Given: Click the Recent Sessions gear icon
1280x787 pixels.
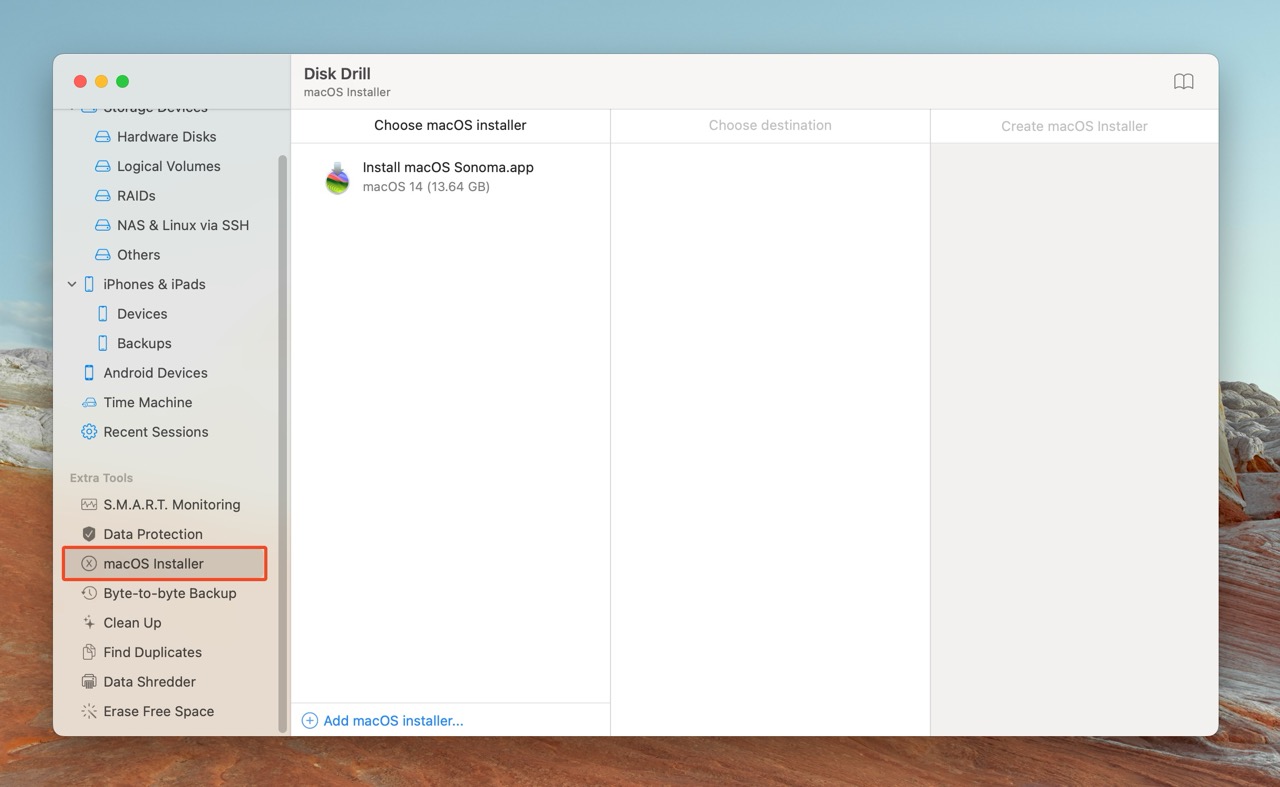Looking at the screenshot, I should tap(89, 432).
